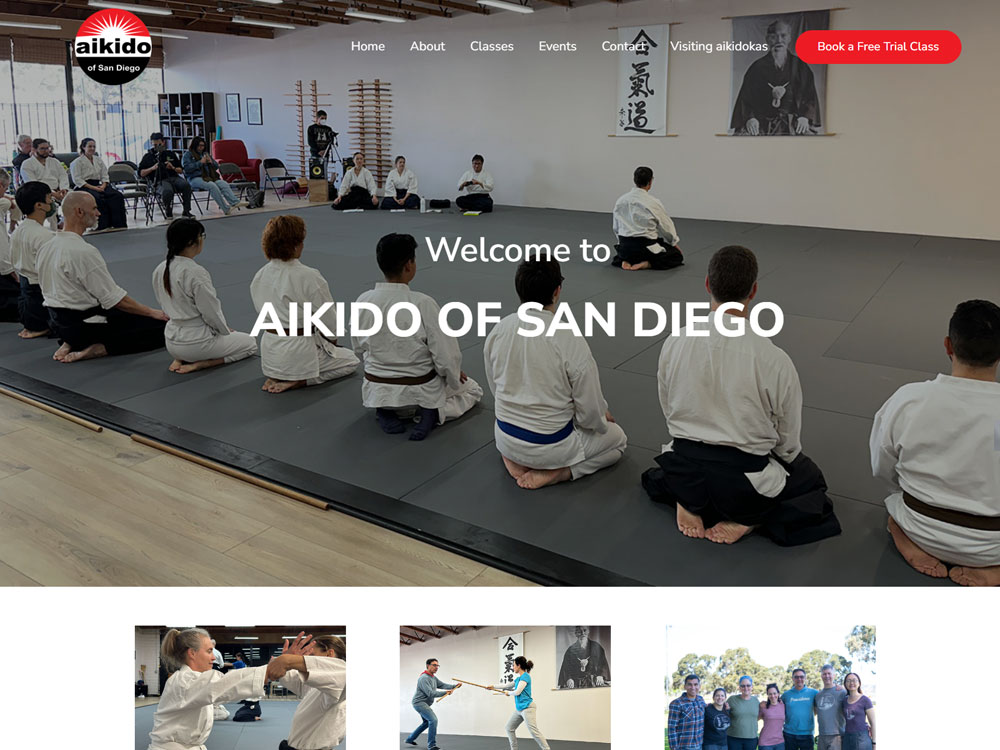Image resolution: width=1000 pixels, height=750 pixels.
Task: Click the wooden staff lying on the floor
Action: pyautogui.click(x=230, y=472)
